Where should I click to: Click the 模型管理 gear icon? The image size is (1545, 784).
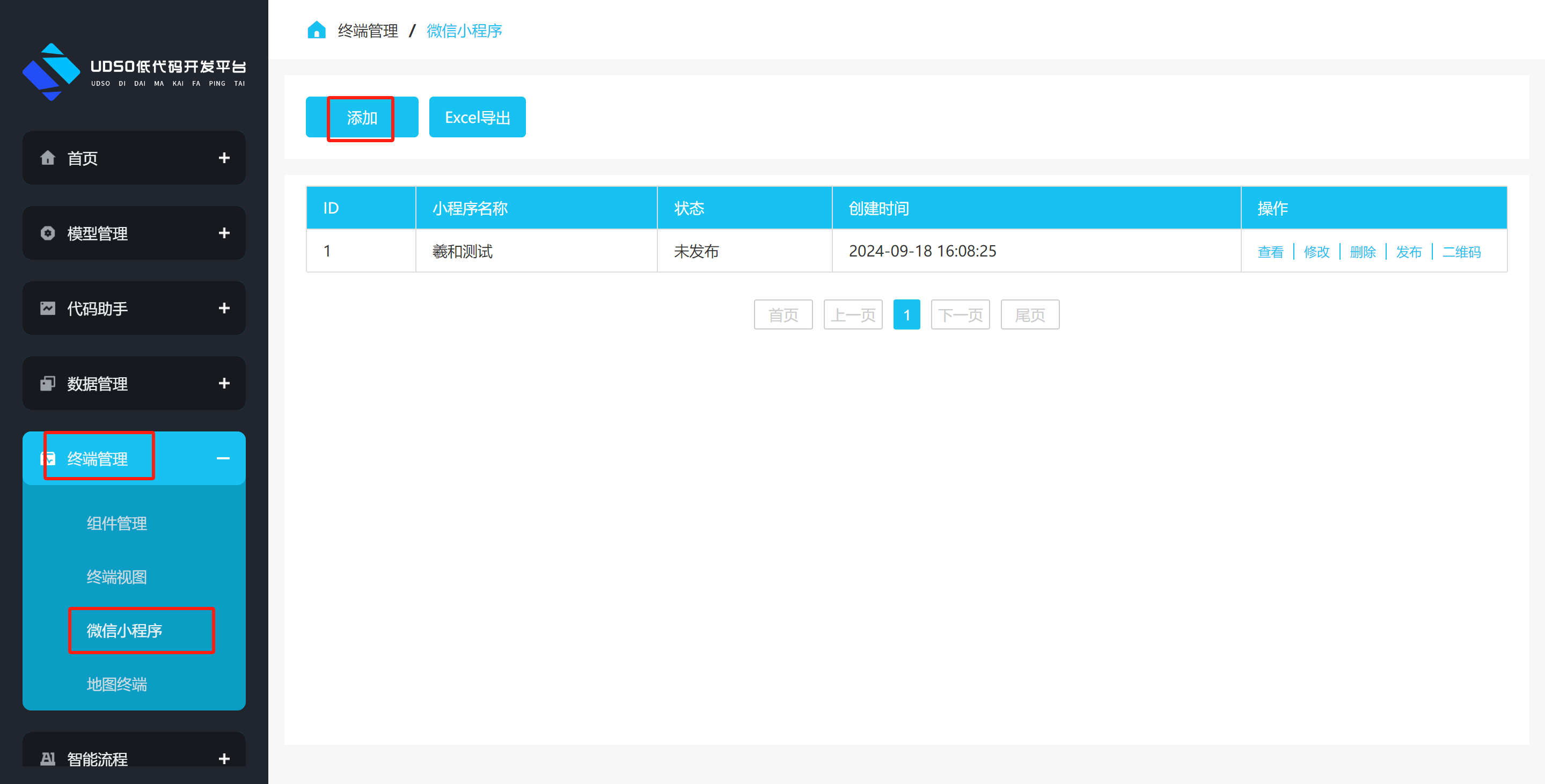pos(47,233)
